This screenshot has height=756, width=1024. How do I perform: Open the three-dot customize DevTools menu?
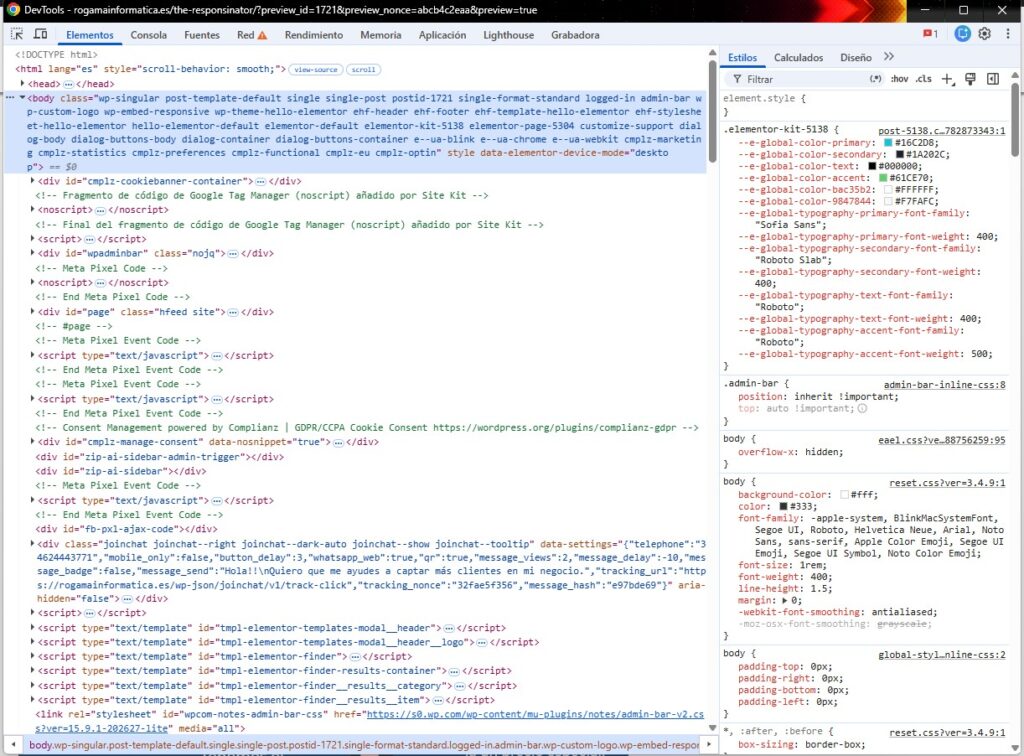(1008, 34)
